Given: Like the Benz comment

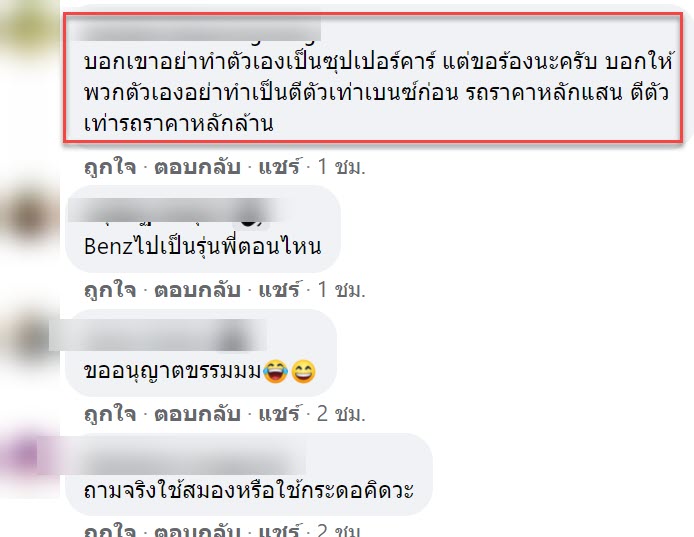Looking at the screenshot, I should tap(110, 290).
